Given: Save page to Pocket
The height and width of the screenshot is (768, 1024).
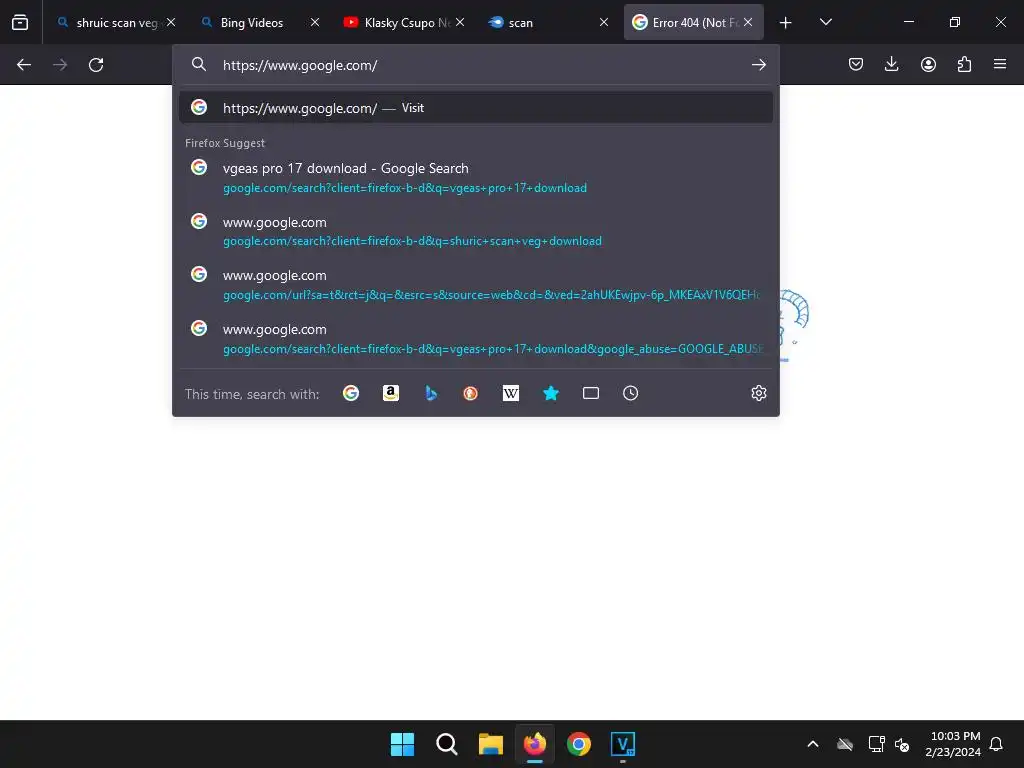Looking at the screenshot, I should 856,64.
